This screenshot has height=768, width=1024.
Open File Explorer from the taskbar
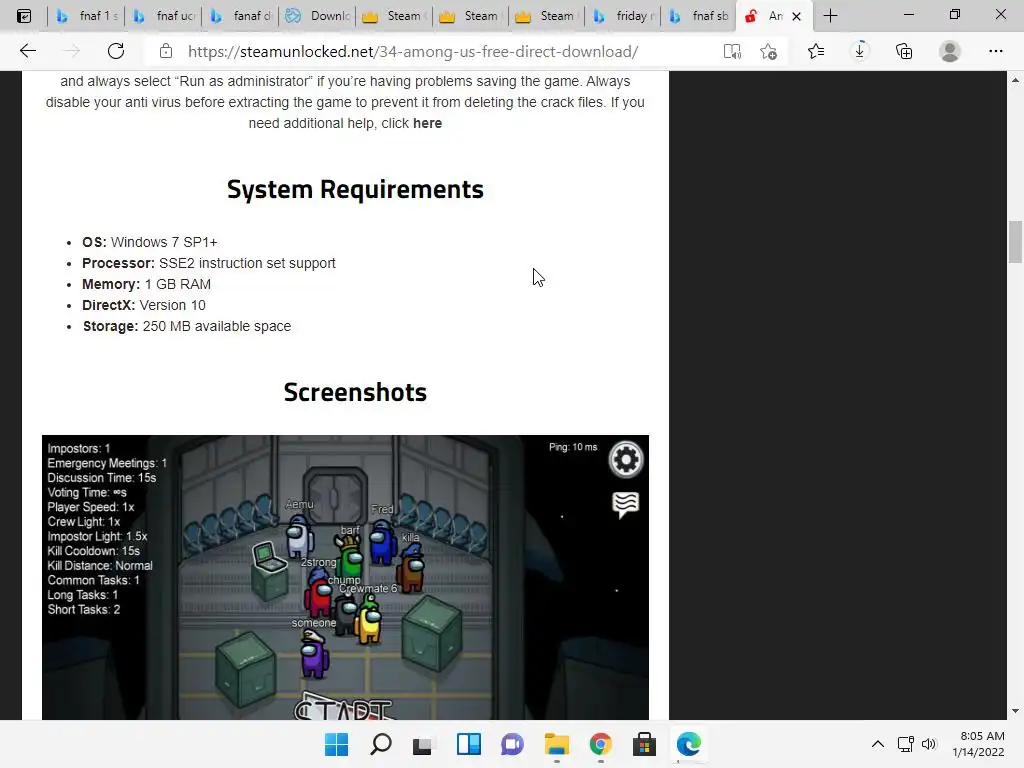click(x=556, y=744)
